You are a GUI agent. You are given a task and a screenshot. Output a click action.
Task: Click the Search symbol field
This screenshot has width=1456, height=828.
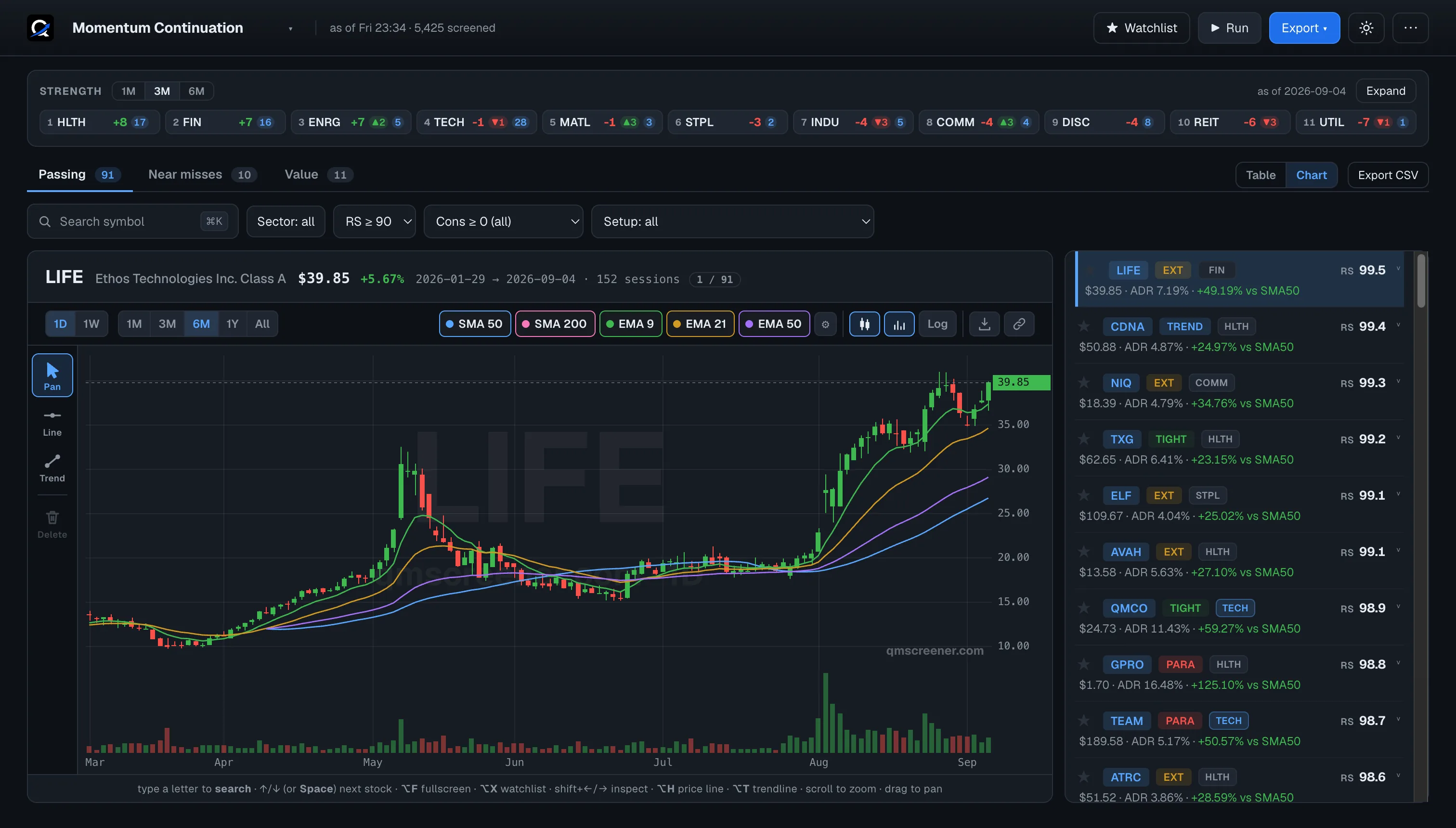(132, 222)
